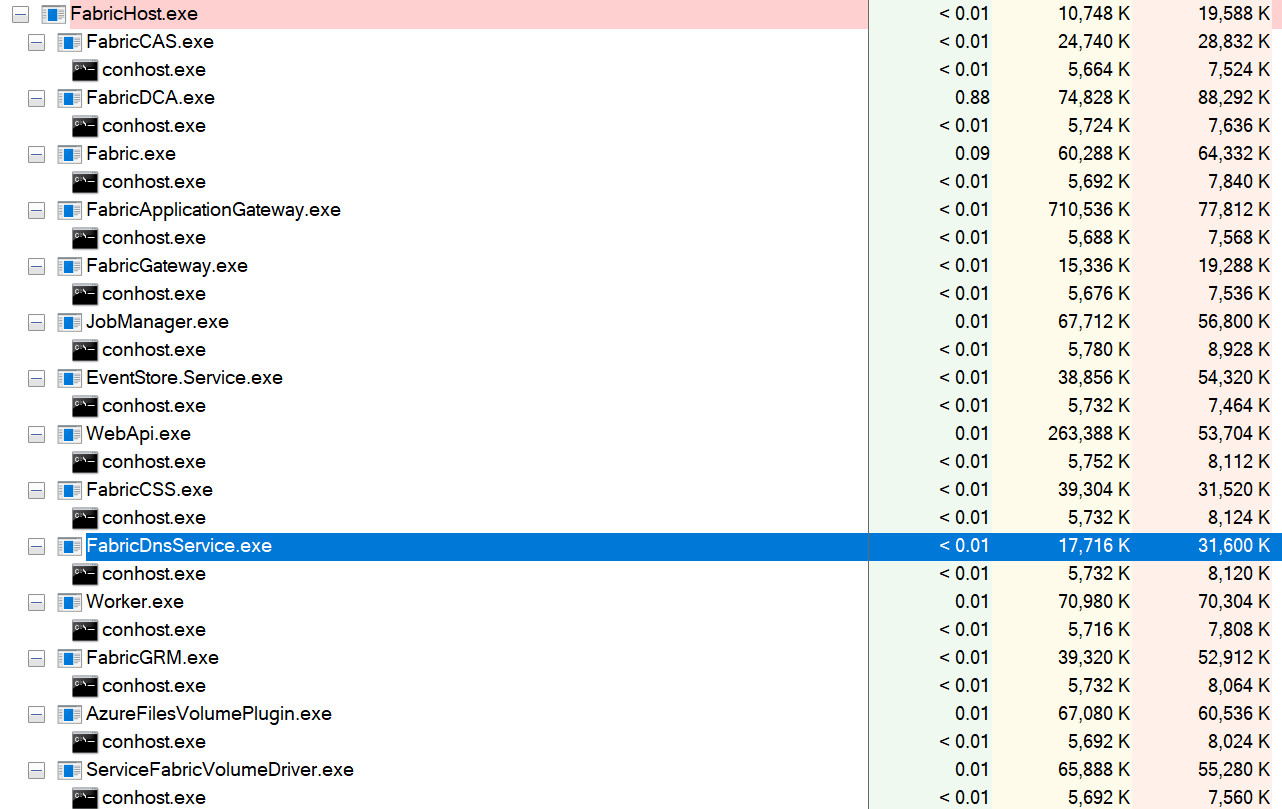
Task: Click the FabricGRM.exe process icon
Action: 69,658
